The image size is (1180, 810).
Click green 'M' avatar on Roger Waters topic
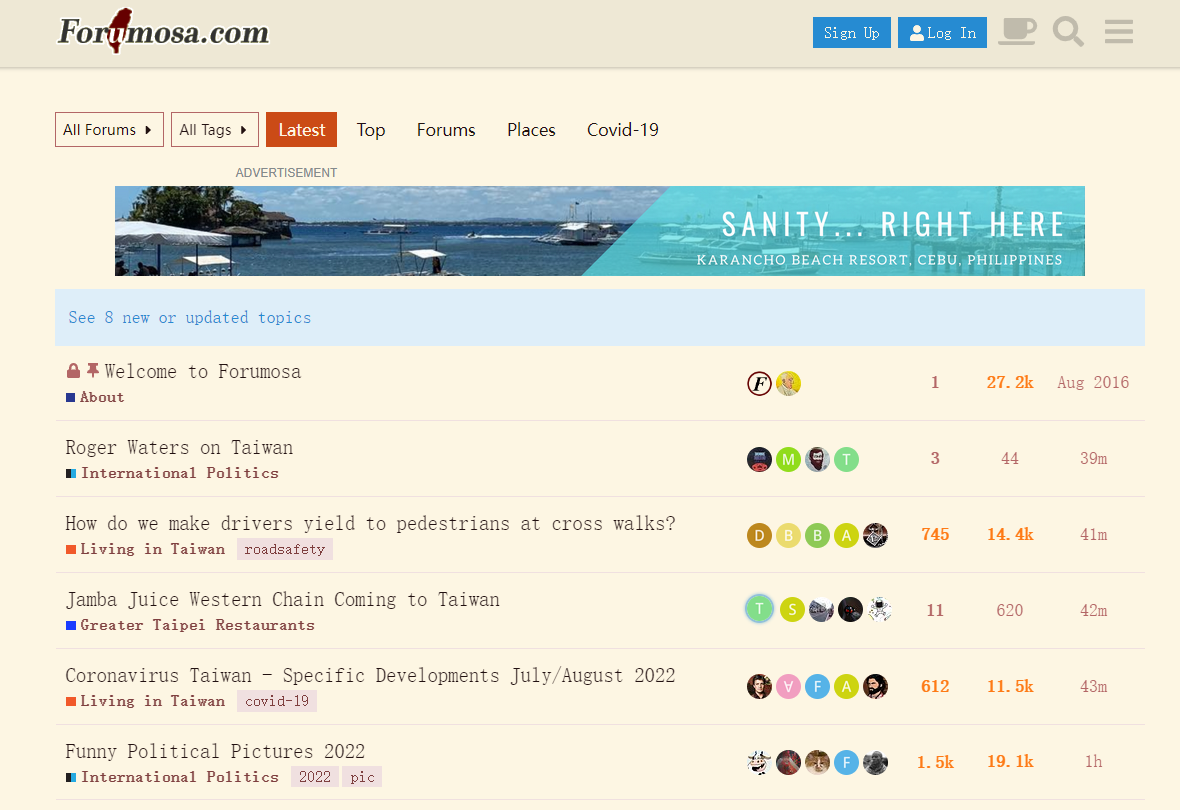click(788, 459)
